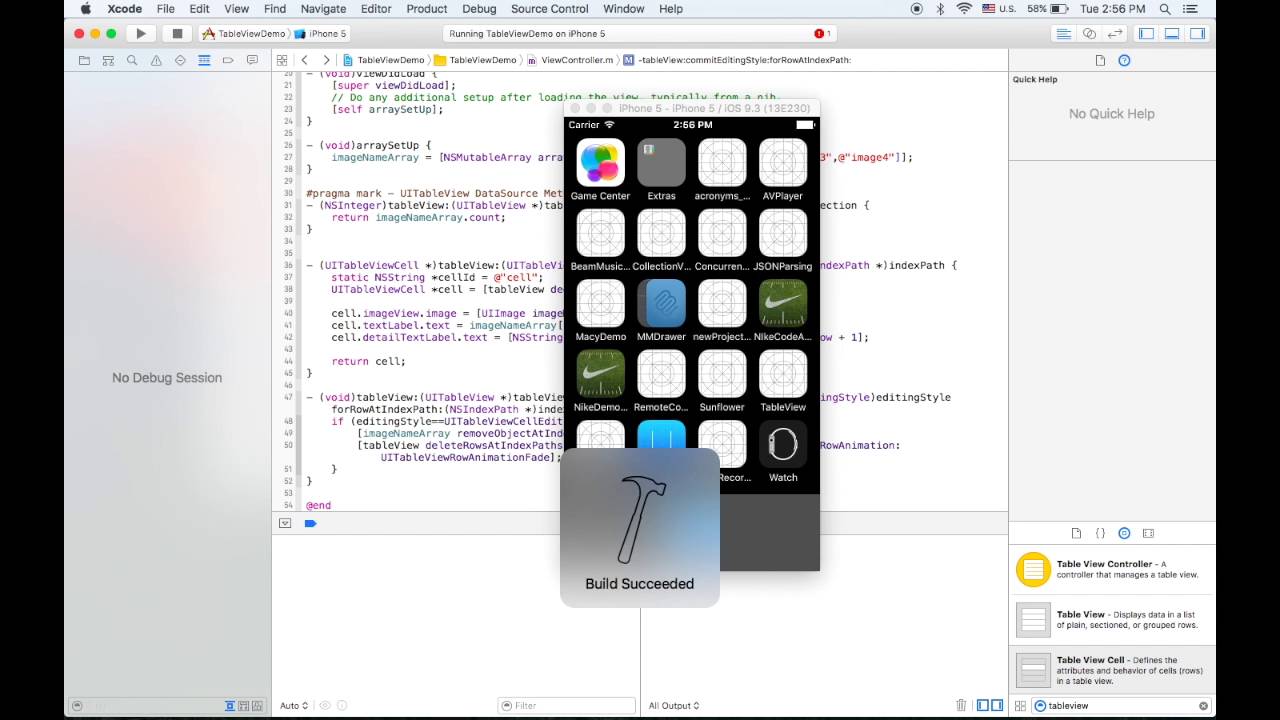Toggle the Navigator panel visibility
This screenshot has width=1280, height=720.
pyautogui.click(x=1146, y=33)
